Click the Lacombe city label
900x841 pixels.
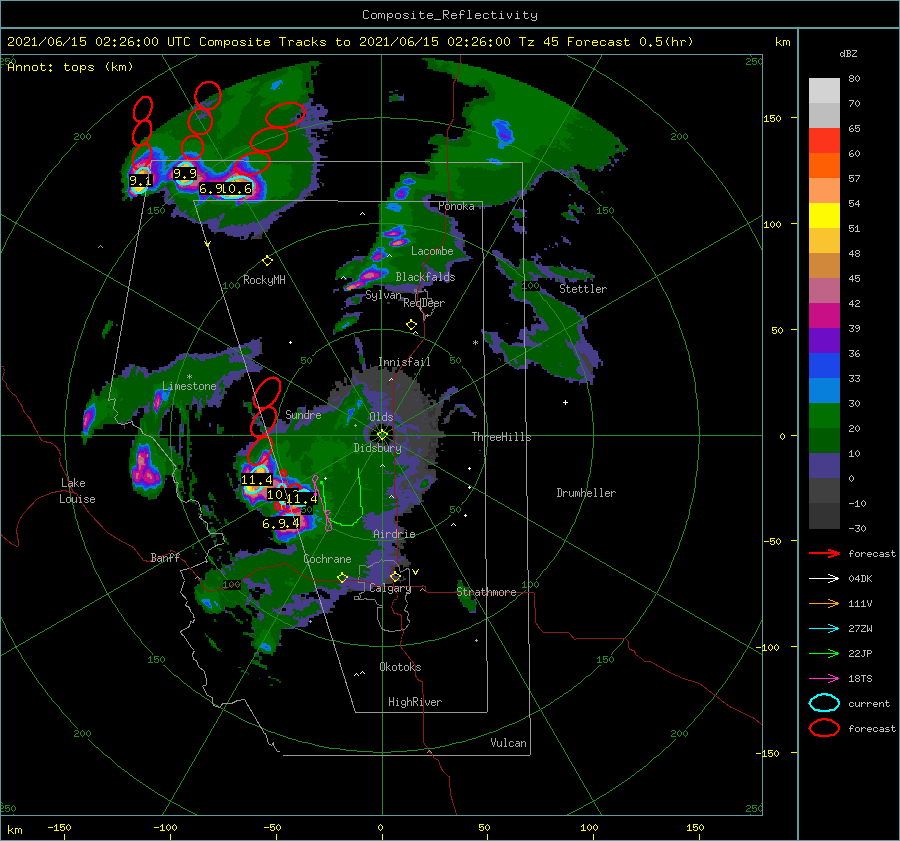click(x=432, y=251)
